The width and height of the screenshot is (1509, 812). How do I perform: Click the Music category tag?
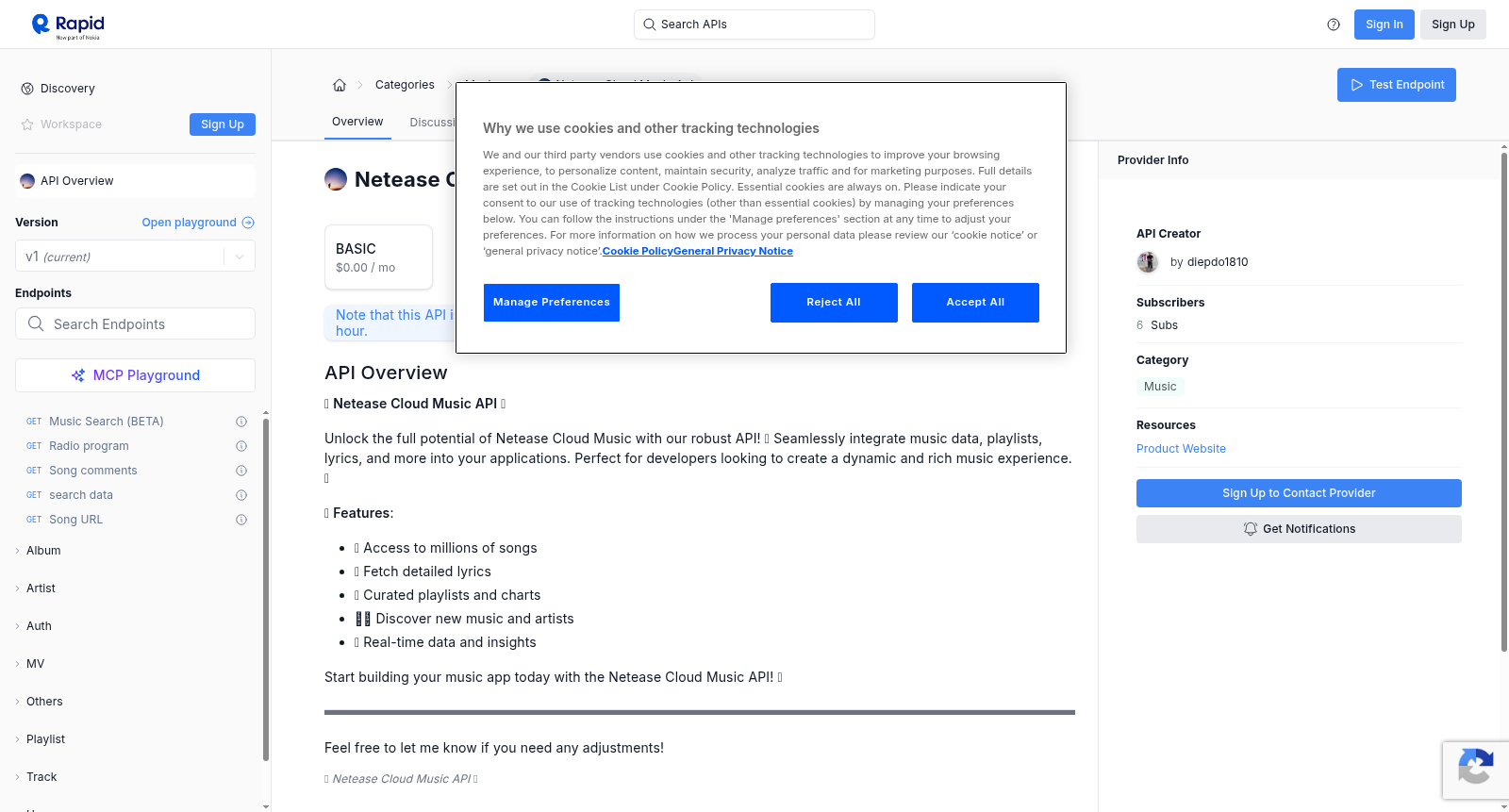[1160, 387]
